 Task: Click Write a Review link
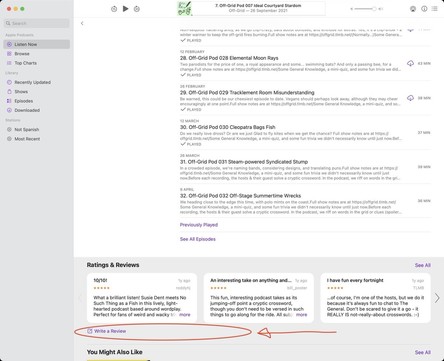[110, 331]
